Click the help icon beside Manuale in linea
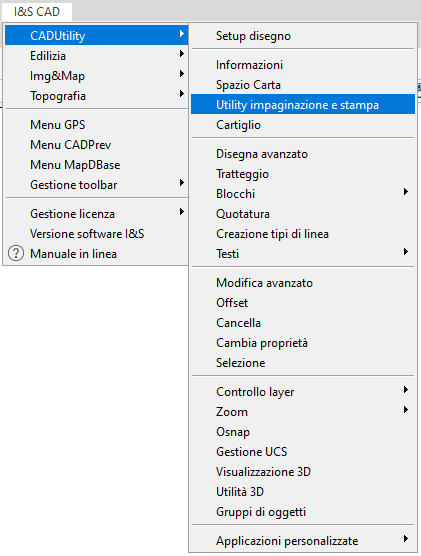 pyautogui.click(x=16, y=254)
